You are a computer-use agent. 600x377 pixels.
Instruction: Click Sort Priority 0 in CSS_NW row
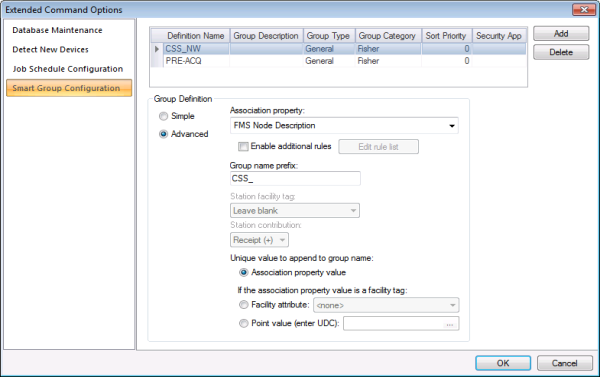point(447,49)
